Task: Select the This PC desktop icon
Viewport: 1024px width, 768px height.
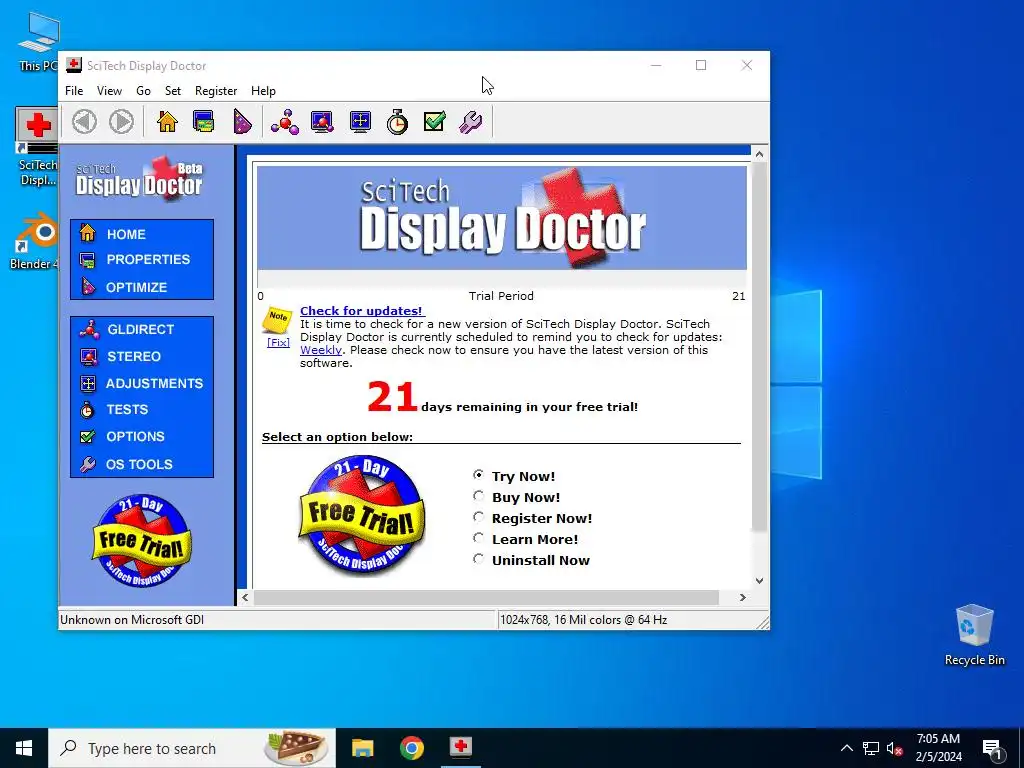Action: point(38,42)
